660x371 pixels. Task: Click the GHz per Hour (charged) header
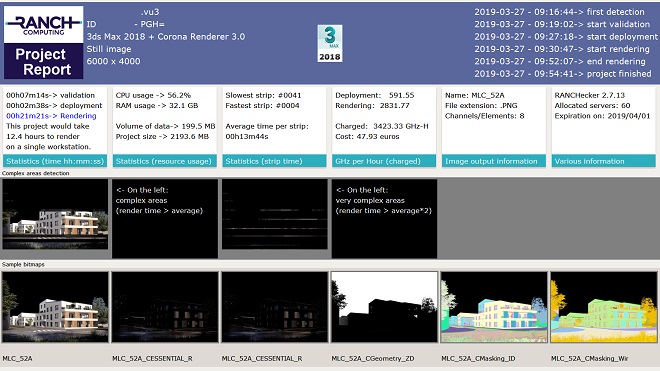384,161
